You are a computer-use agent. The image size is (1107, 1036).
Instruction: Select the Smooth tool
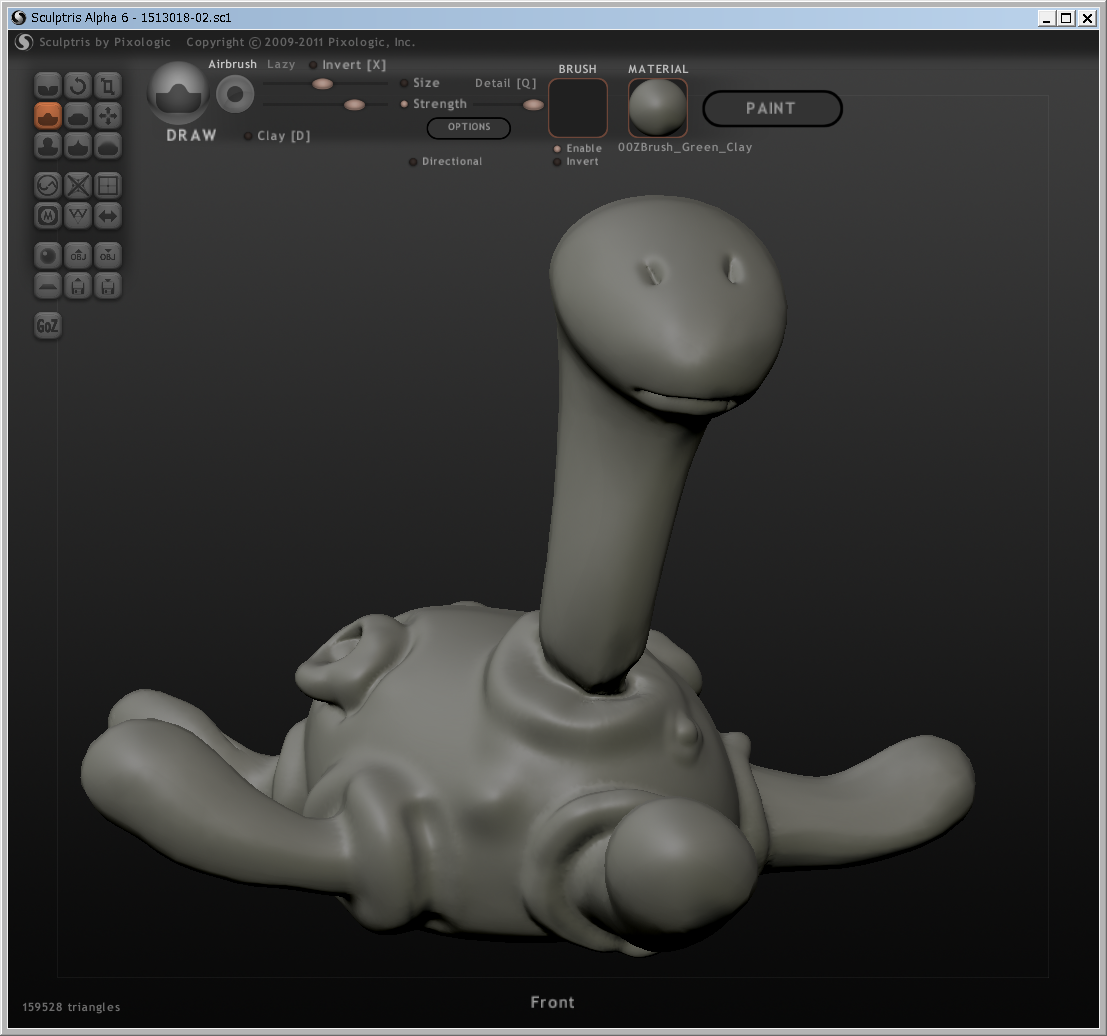[108, 145]
